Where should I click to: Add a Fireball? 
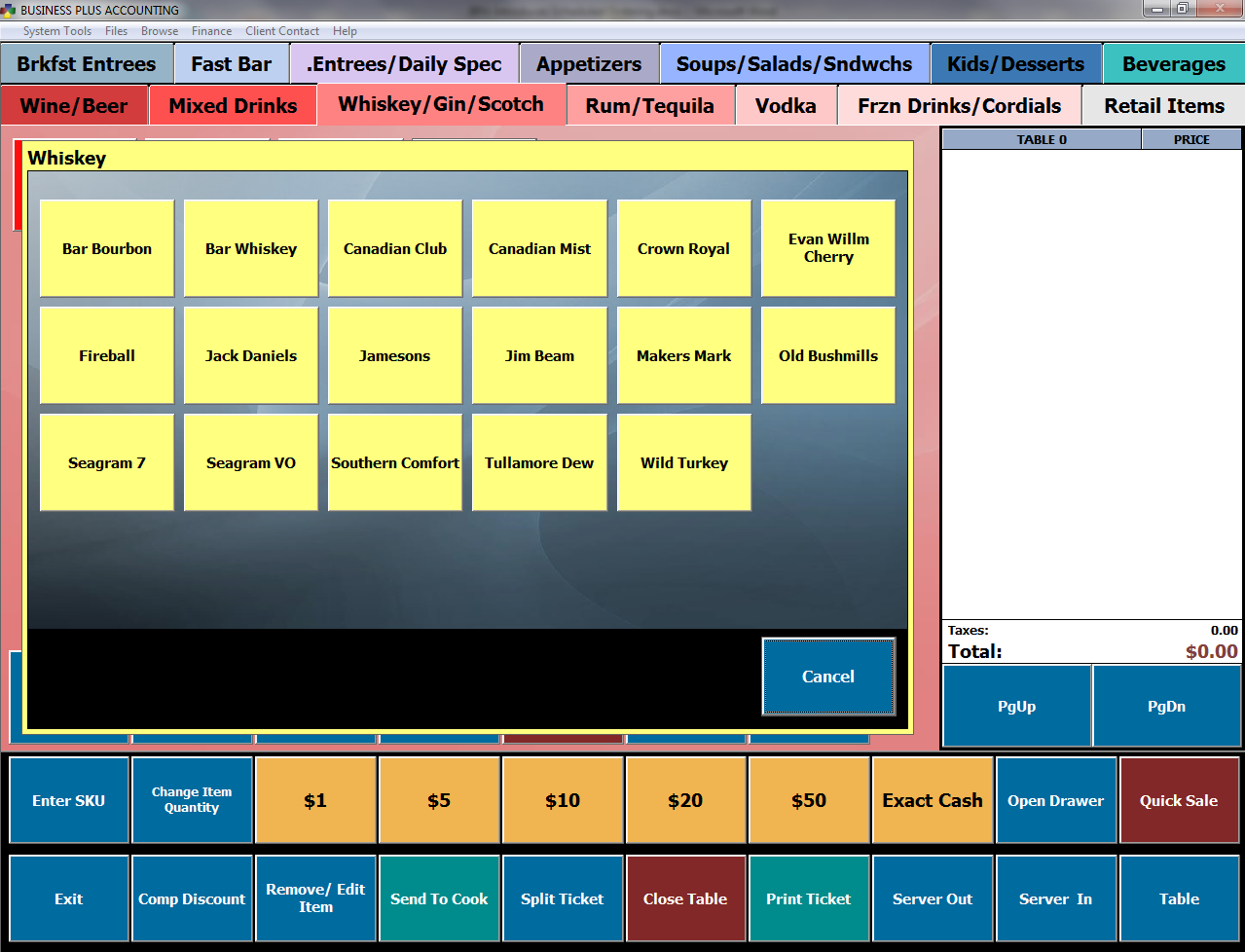click(x=107, y=355)
